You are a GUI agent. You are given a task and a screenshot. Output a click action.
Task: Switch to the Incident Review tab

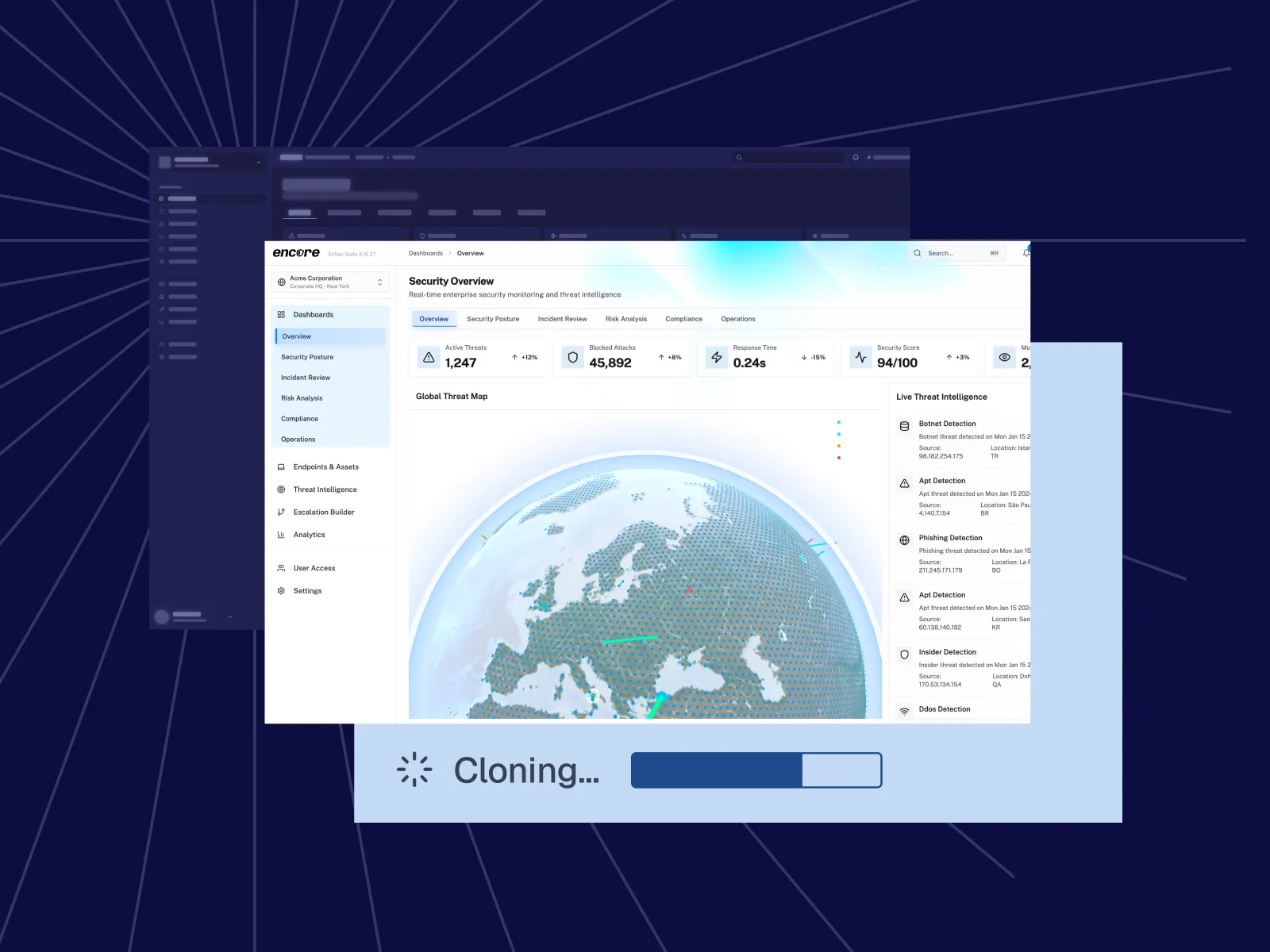pos(562,319)
